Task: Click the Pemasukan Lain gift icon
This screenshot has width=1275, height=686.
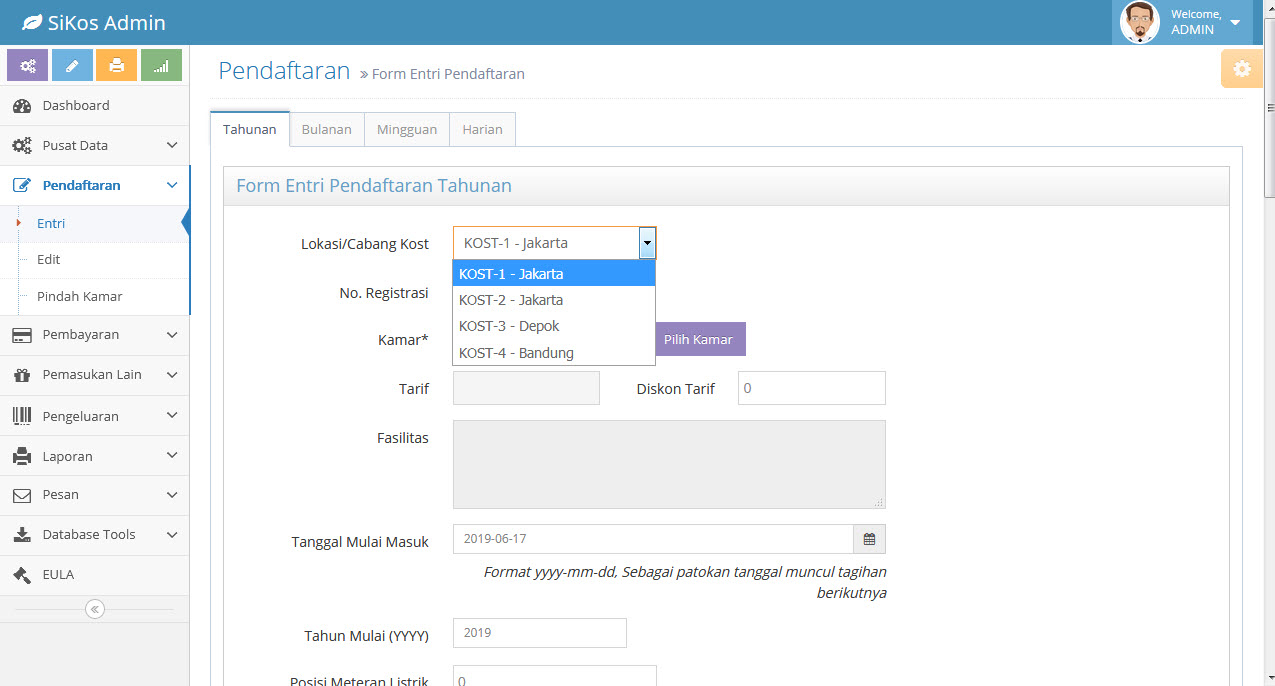Action: pos(22,375)
